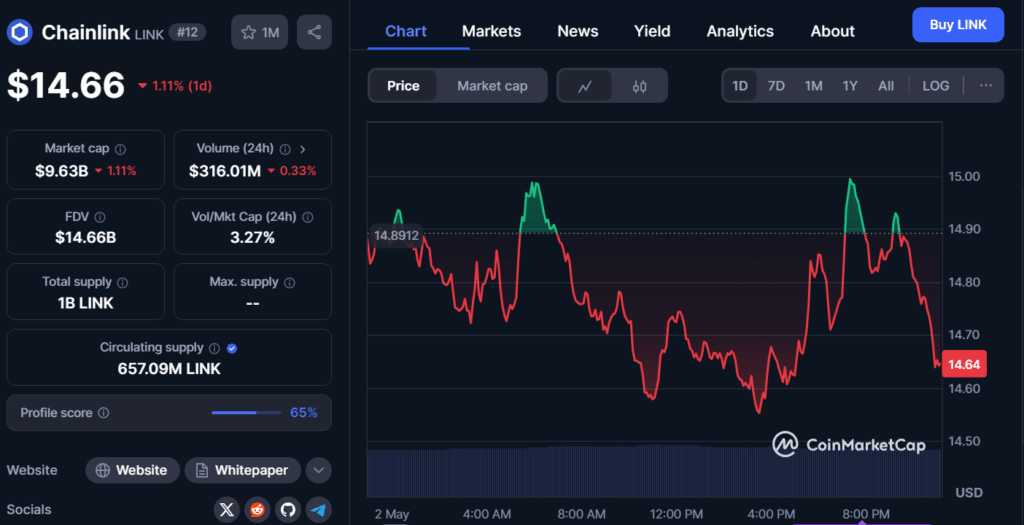
Task: Click info icon next to Volume (24h)
Action: click(285, 150)
